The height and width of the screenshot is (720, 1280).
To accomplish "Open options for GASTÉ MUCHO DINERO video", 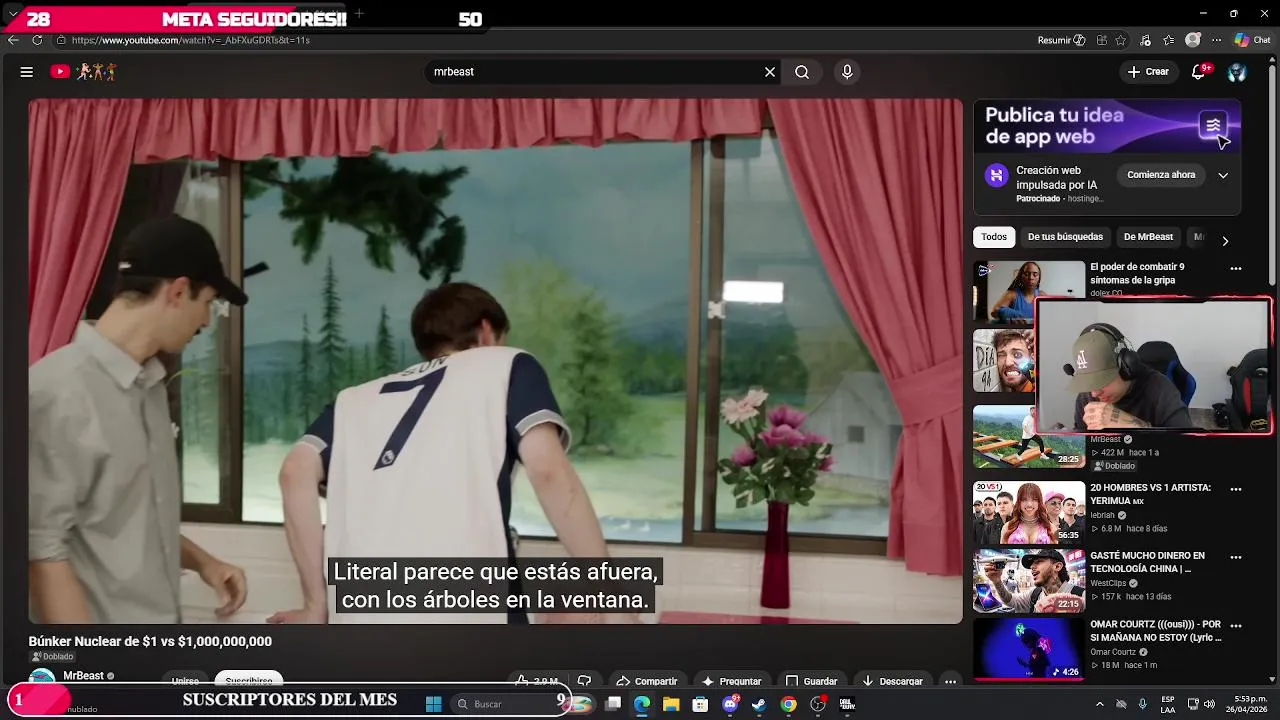I will tap(1236, 557).
